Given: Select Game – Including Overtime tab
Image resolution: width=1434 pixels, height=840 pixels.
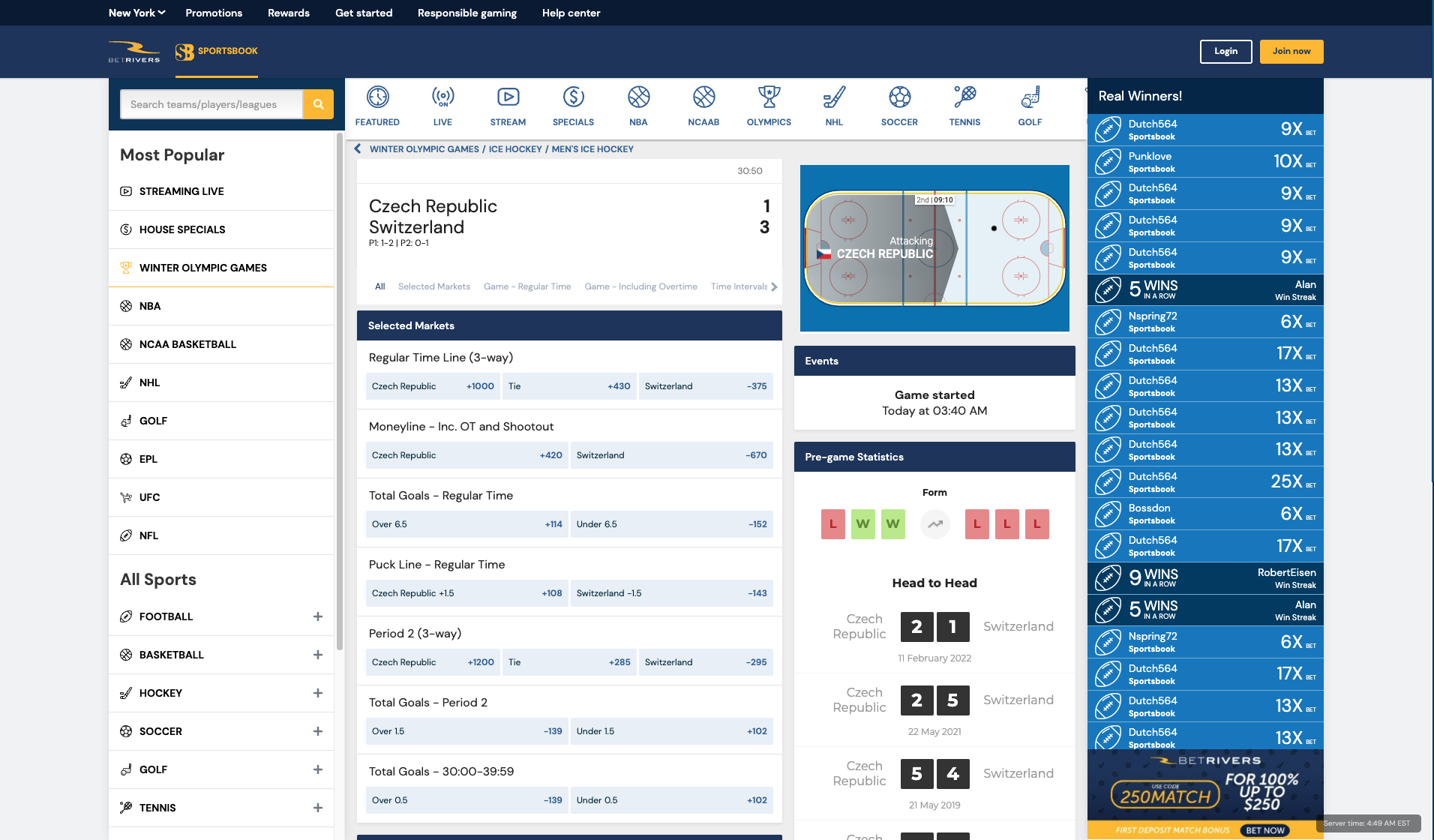Looking at the screenshot, I should point(641,286).
